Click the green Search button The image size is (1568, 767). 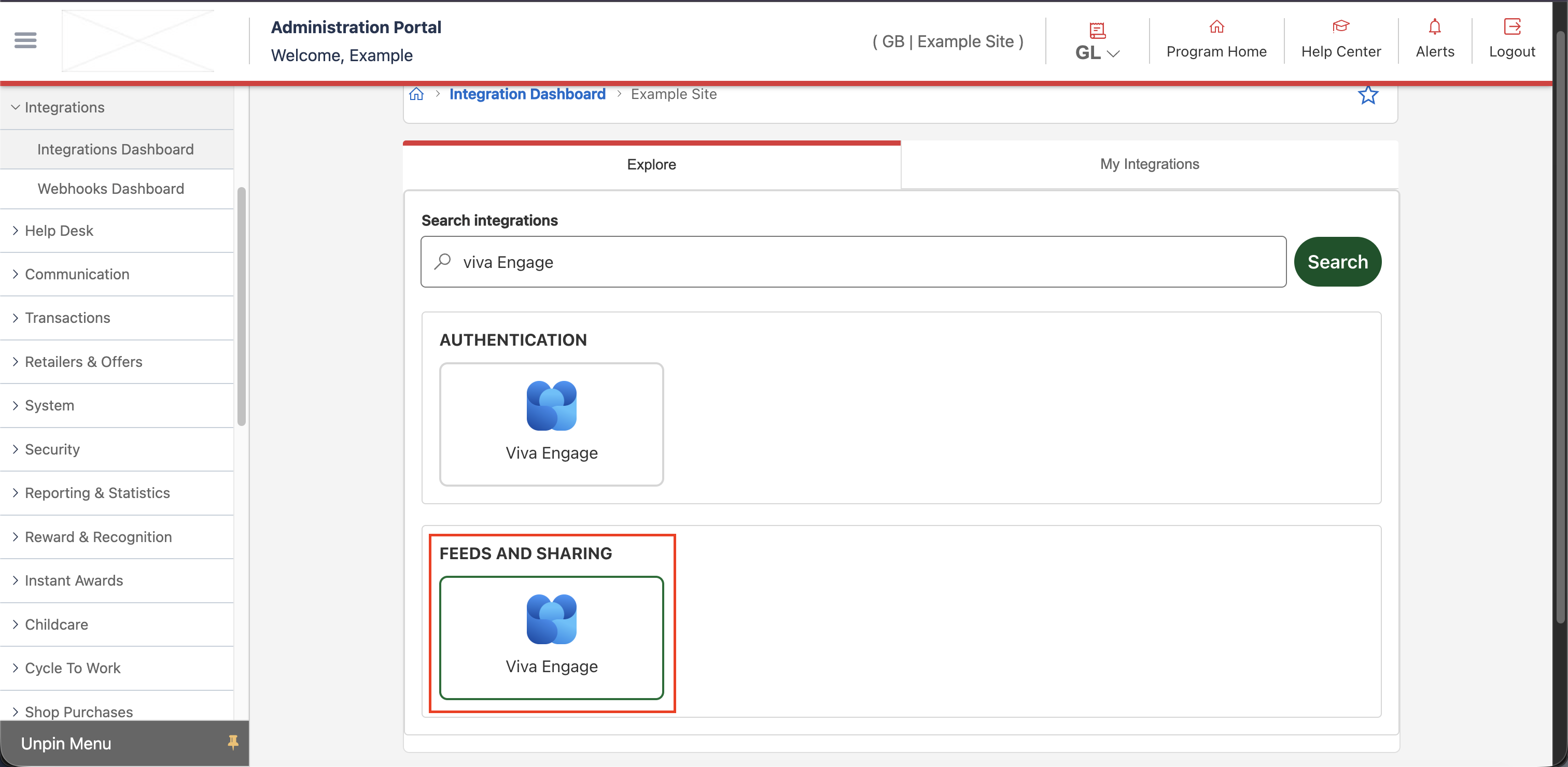(x=1337, y=262)
